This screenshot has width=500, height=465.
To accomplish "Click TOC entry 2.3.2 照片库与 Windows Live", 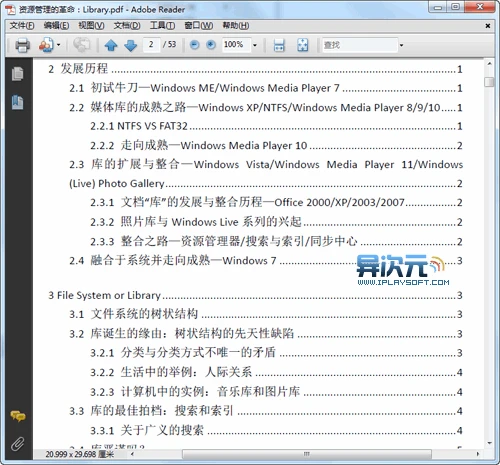I will click(x=276, y=222).
